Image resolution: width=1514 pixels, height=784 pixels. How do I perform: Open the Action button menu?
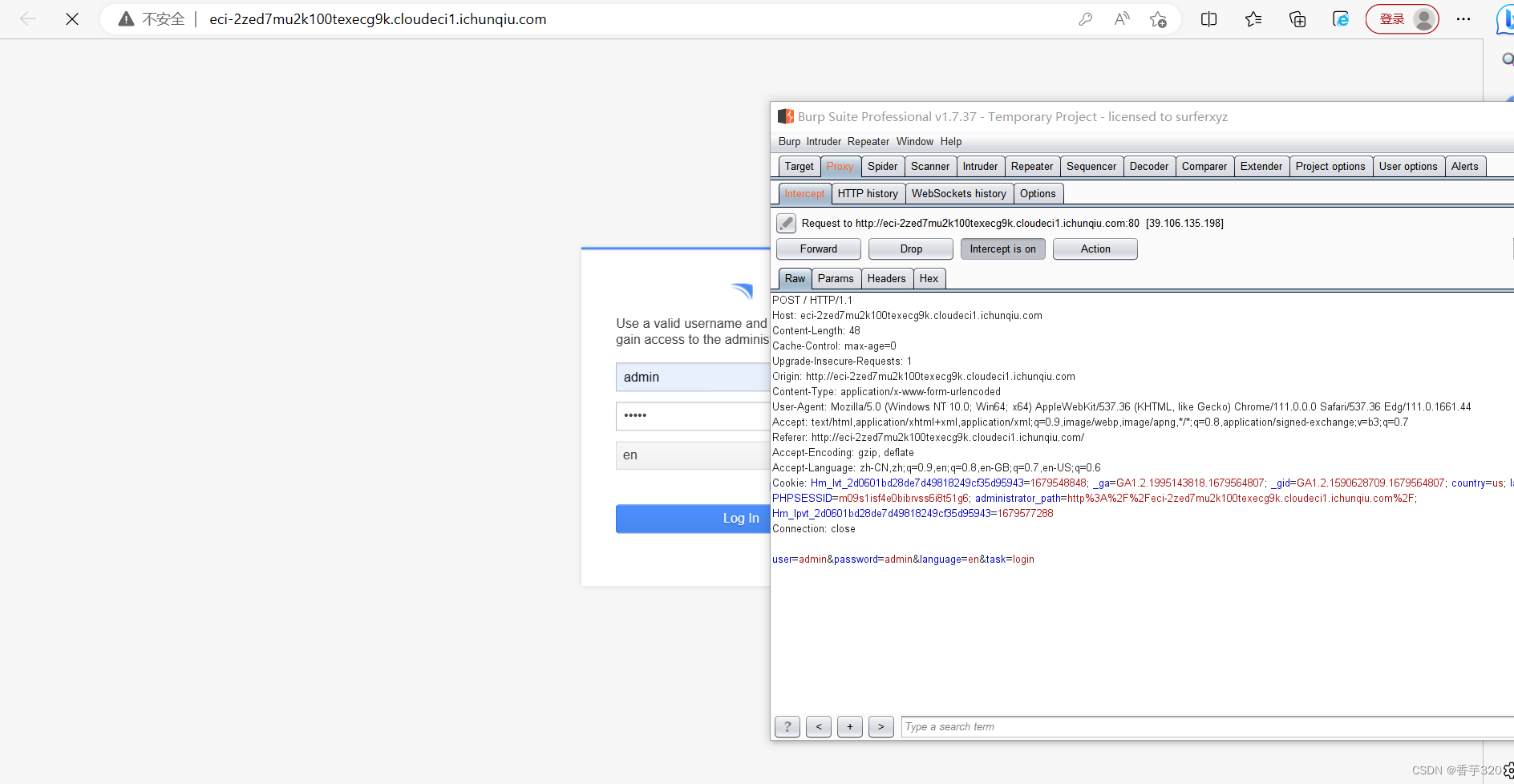[1095, 249]
